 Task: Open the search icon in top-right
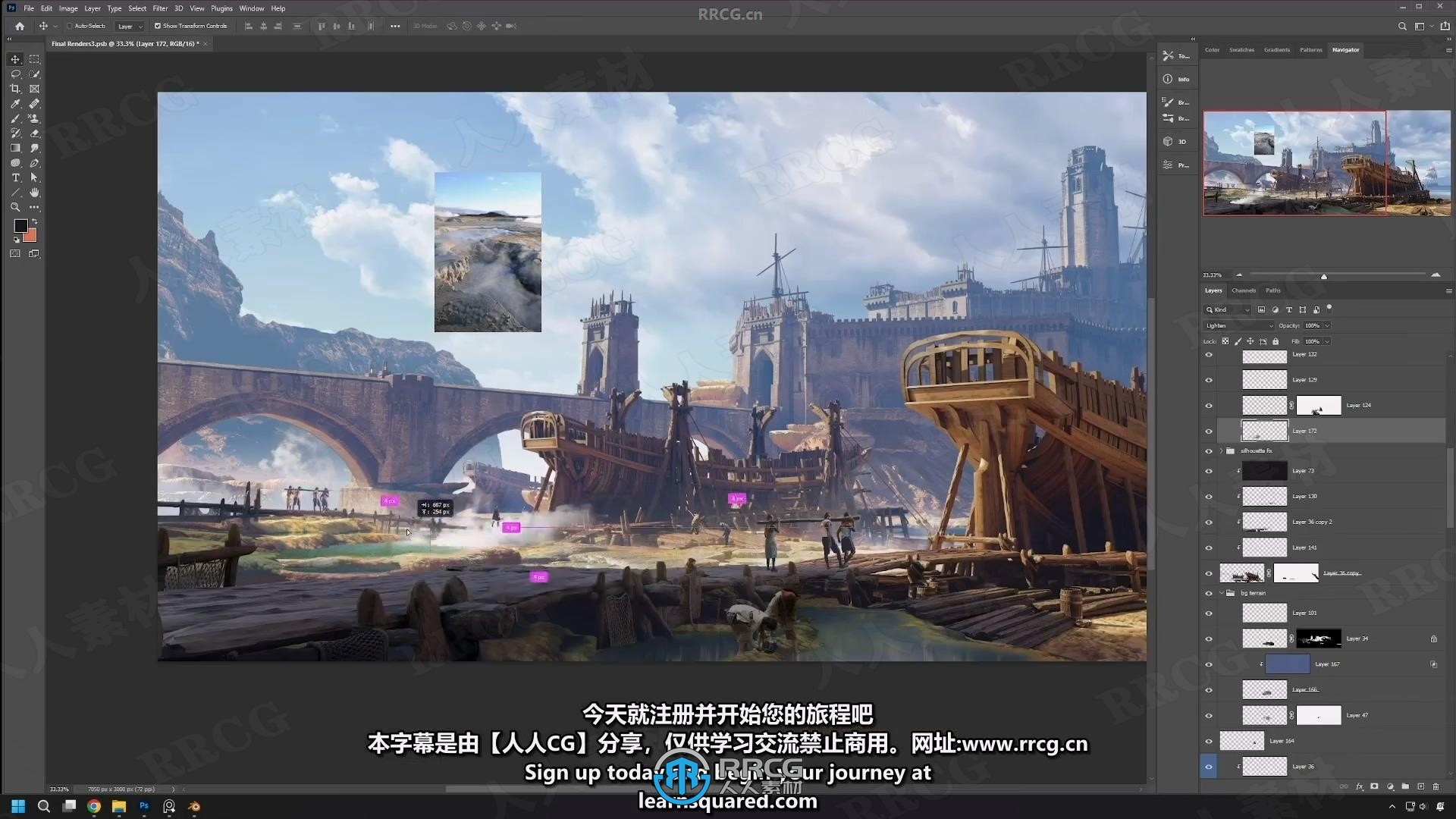click(1402, 26)
